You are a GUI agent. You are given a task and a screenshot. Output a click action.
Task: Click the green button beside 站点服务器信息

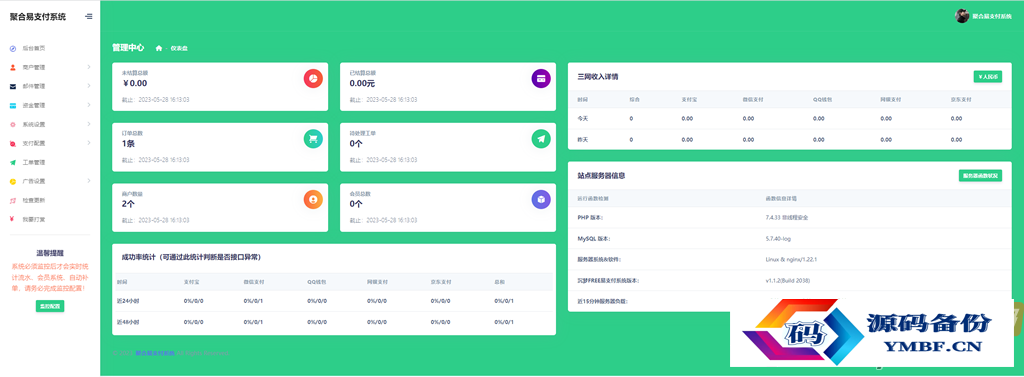(980, 176)
